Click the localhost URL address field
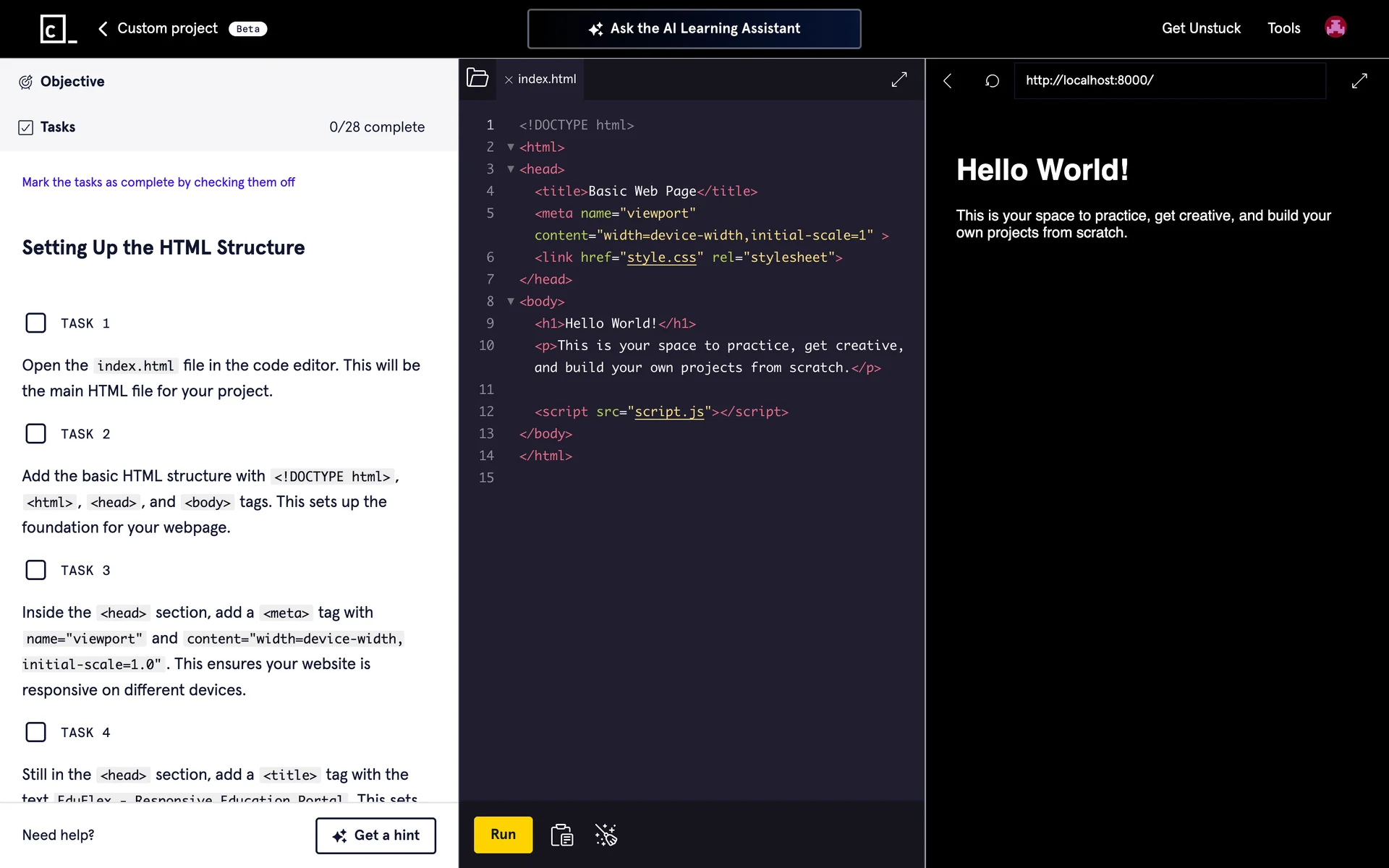The image size is (1389, 868). (x=1169, y=80)
